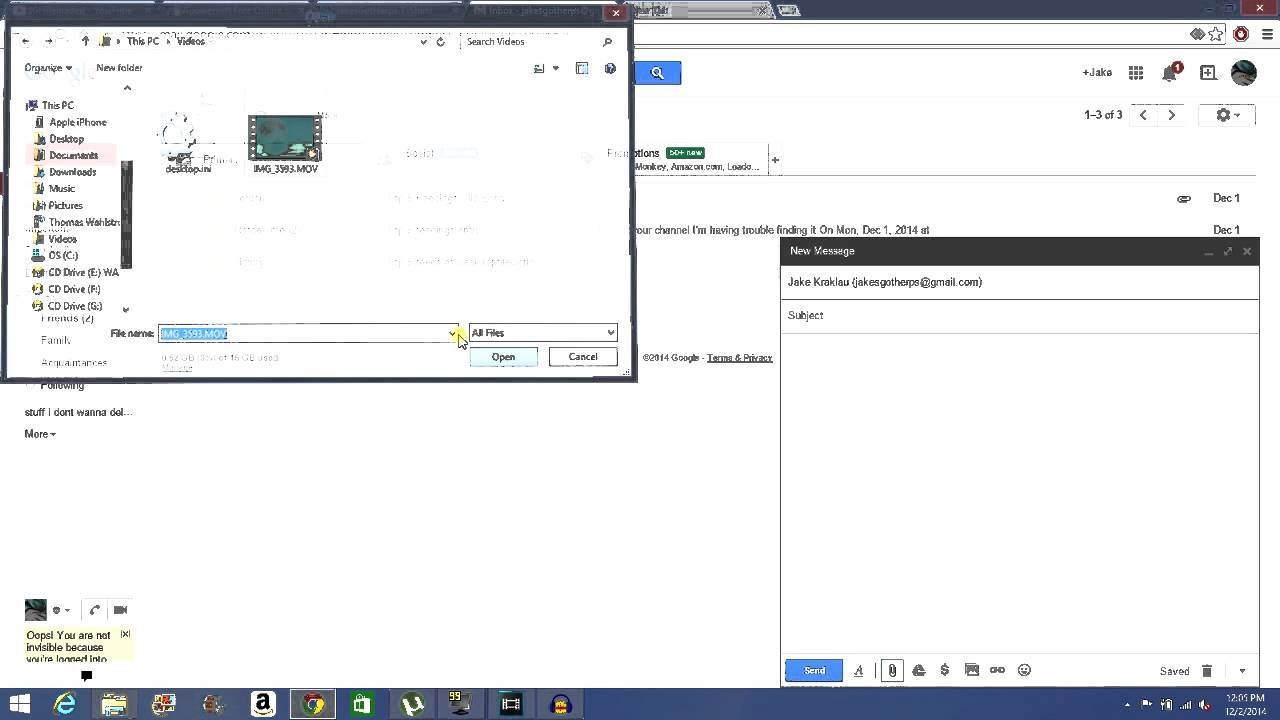Viewport: 1280px width, 720px height.
Task: Select CD Drive (F:) in navigation pane
Action: point(73,289)
